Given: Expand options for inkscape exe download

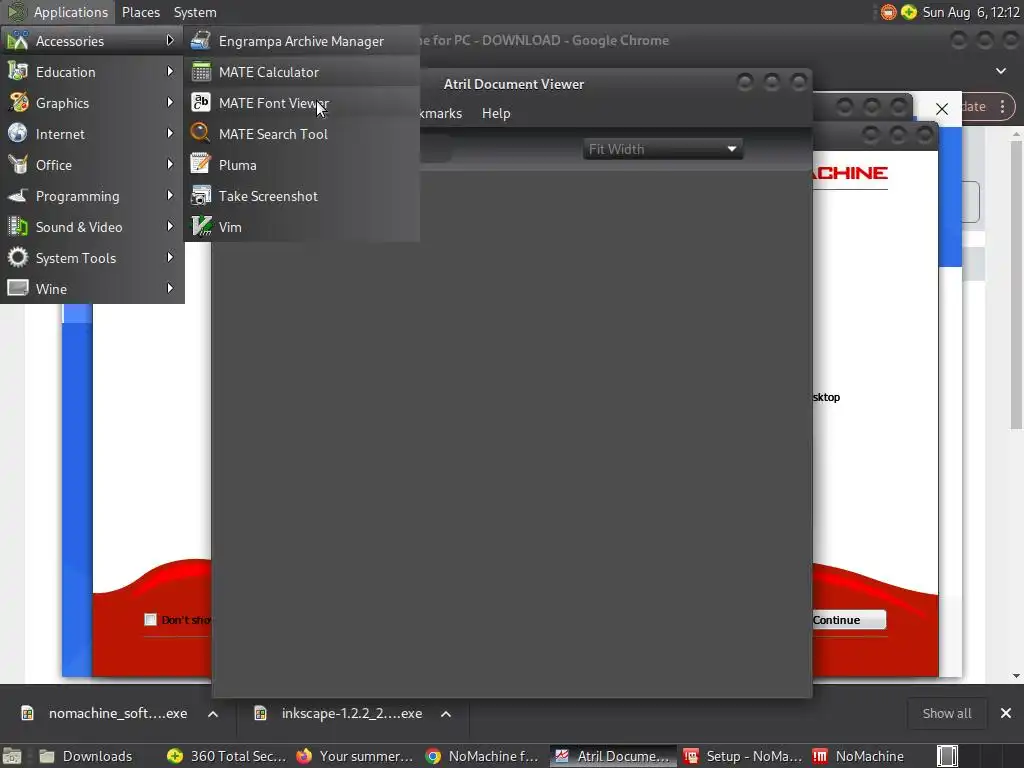Looking at the screenshot, I should click(x=446, y=714).
